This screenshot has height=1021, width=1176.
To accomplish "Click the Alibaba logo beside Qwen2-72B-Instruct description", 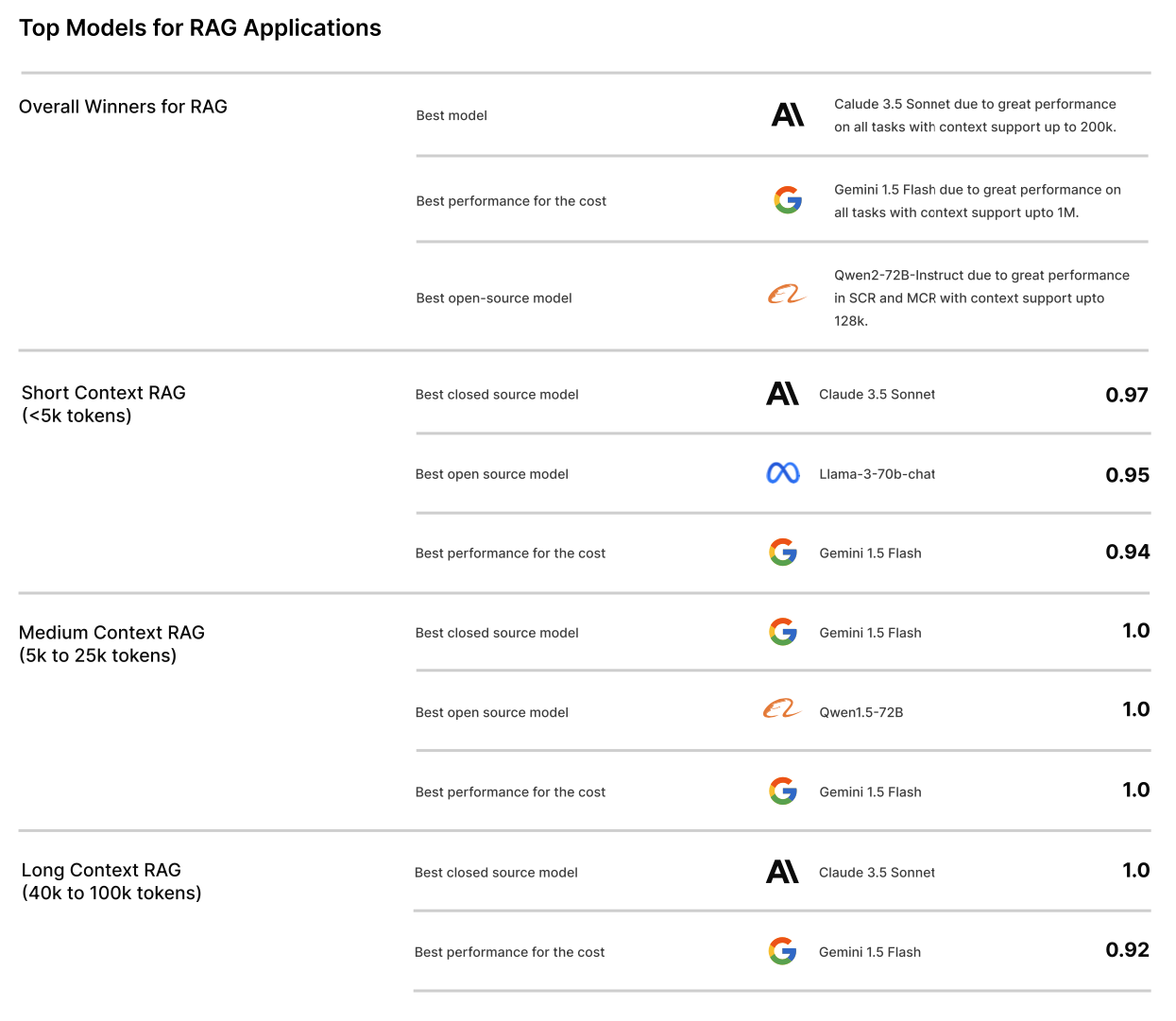I will 787,295.
